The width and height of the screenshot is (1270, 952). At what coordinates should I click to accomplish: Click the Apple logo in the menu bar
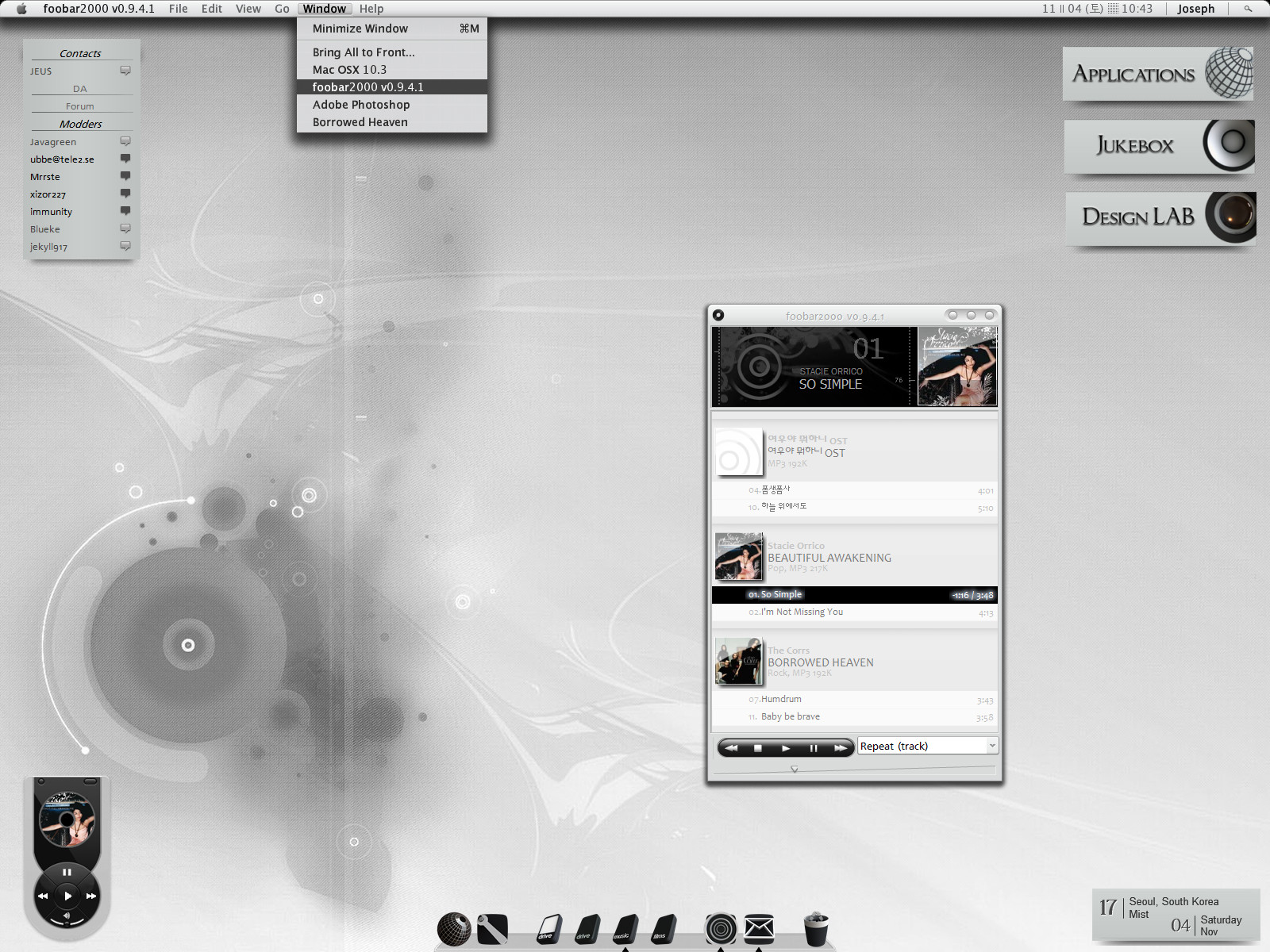[21, 9]
